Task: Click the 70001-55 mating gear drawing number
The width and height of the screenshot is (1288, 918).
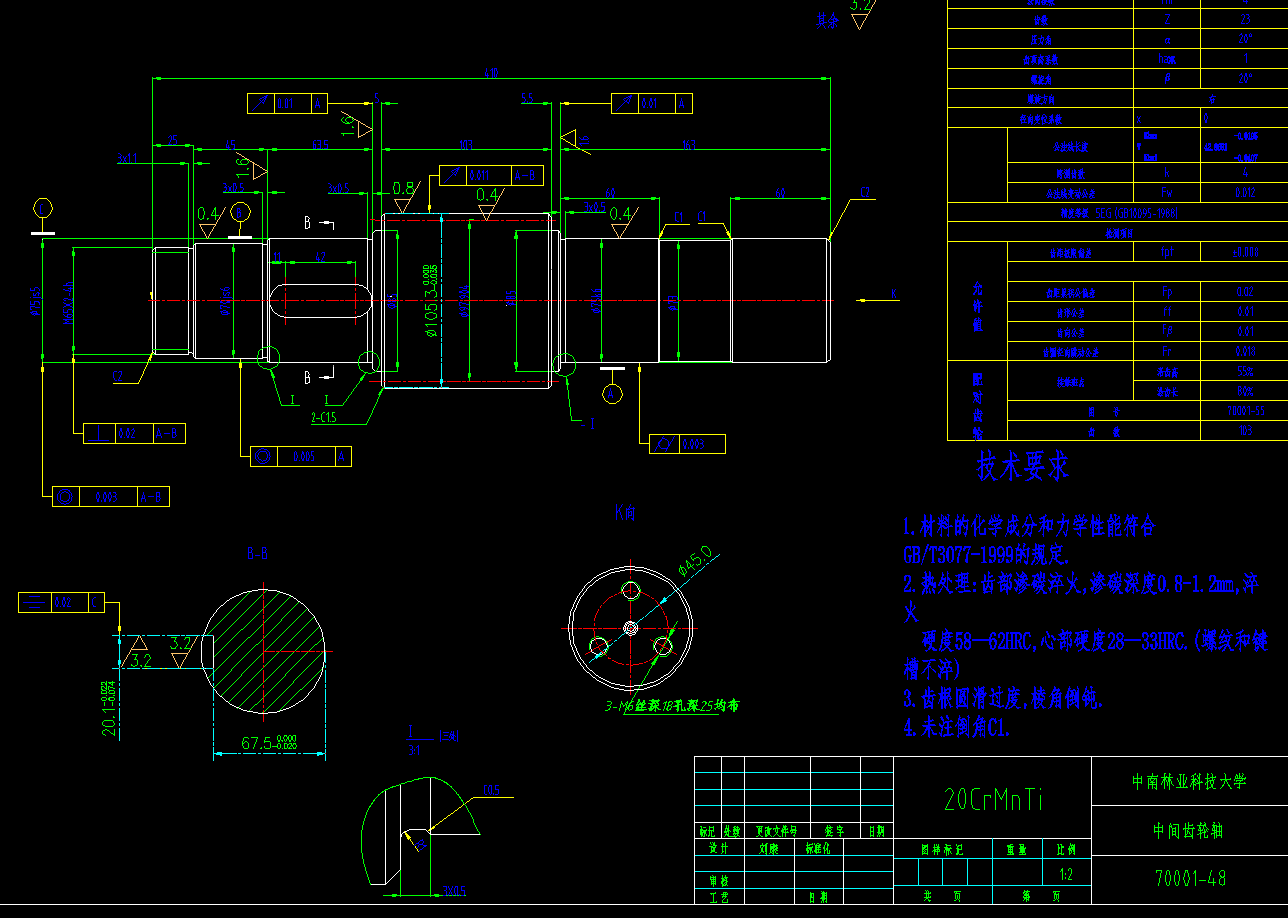Action: click(x=1246, y=411)
